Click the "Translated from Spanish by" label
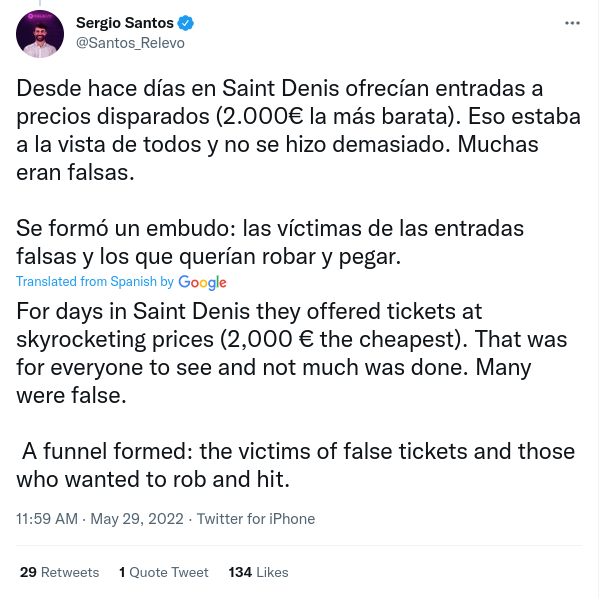The height and width of the screenshot is (598, 600). pos(95,282)
